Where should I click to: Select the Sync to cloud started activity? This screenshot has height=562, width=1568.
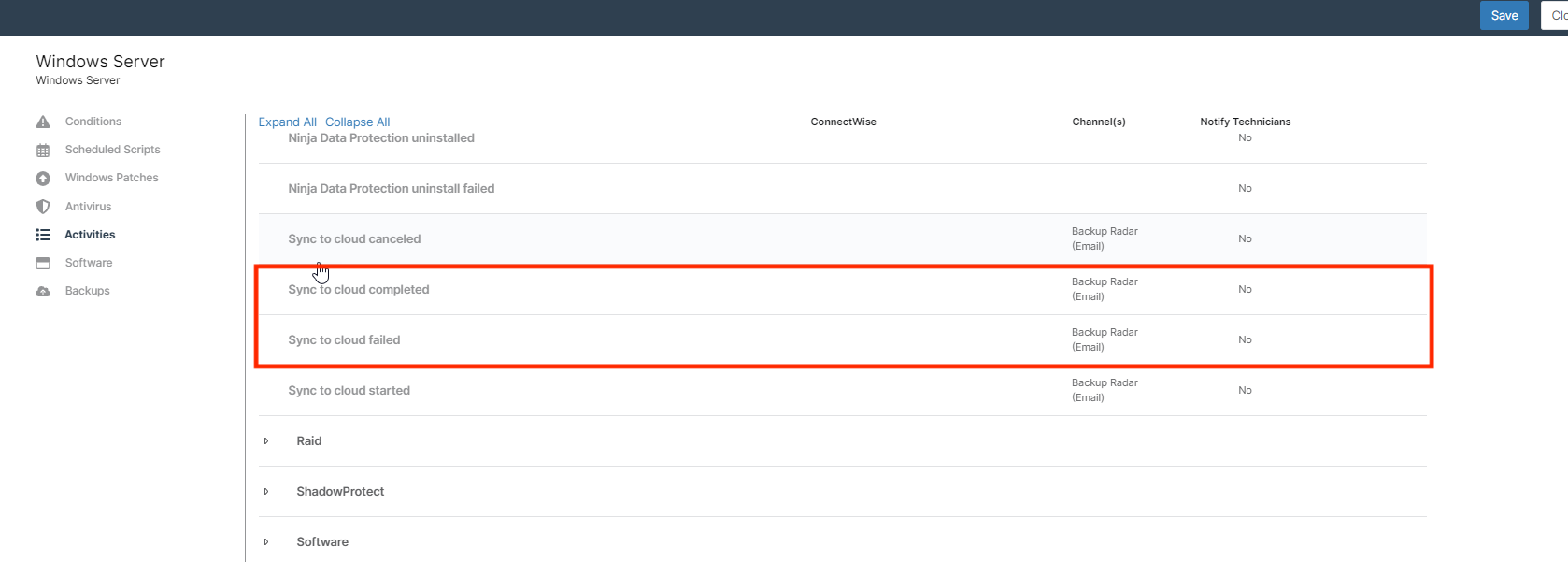(x=349, y=391)
